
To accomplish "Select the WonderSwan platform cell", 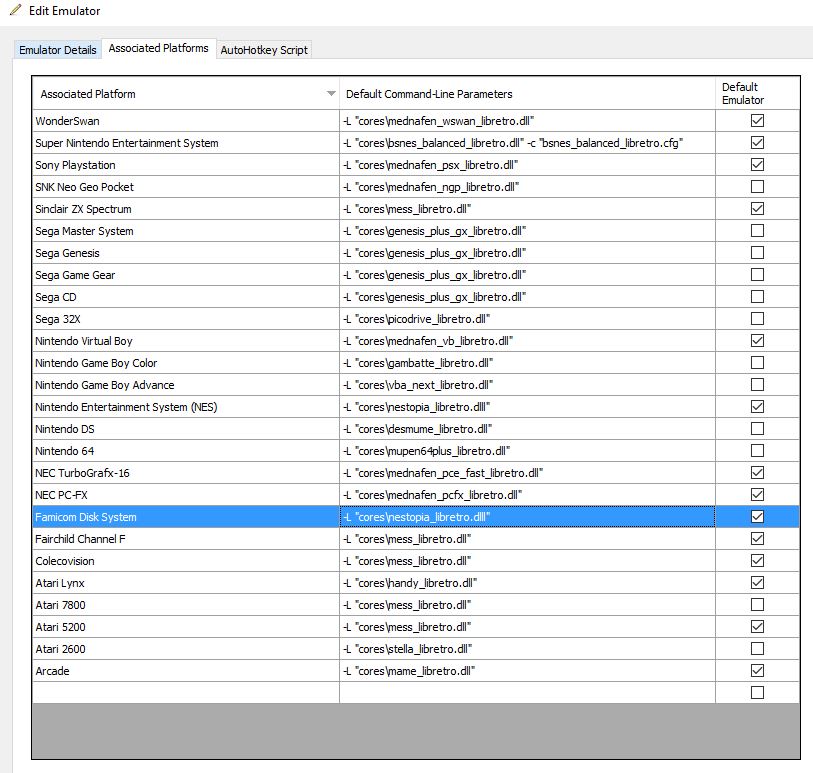I will click(186, 121).
